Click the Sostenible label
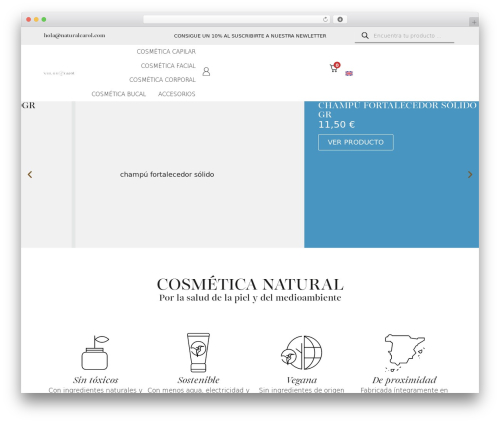This screenshot has width=500, height=423. tap(198, 380)
